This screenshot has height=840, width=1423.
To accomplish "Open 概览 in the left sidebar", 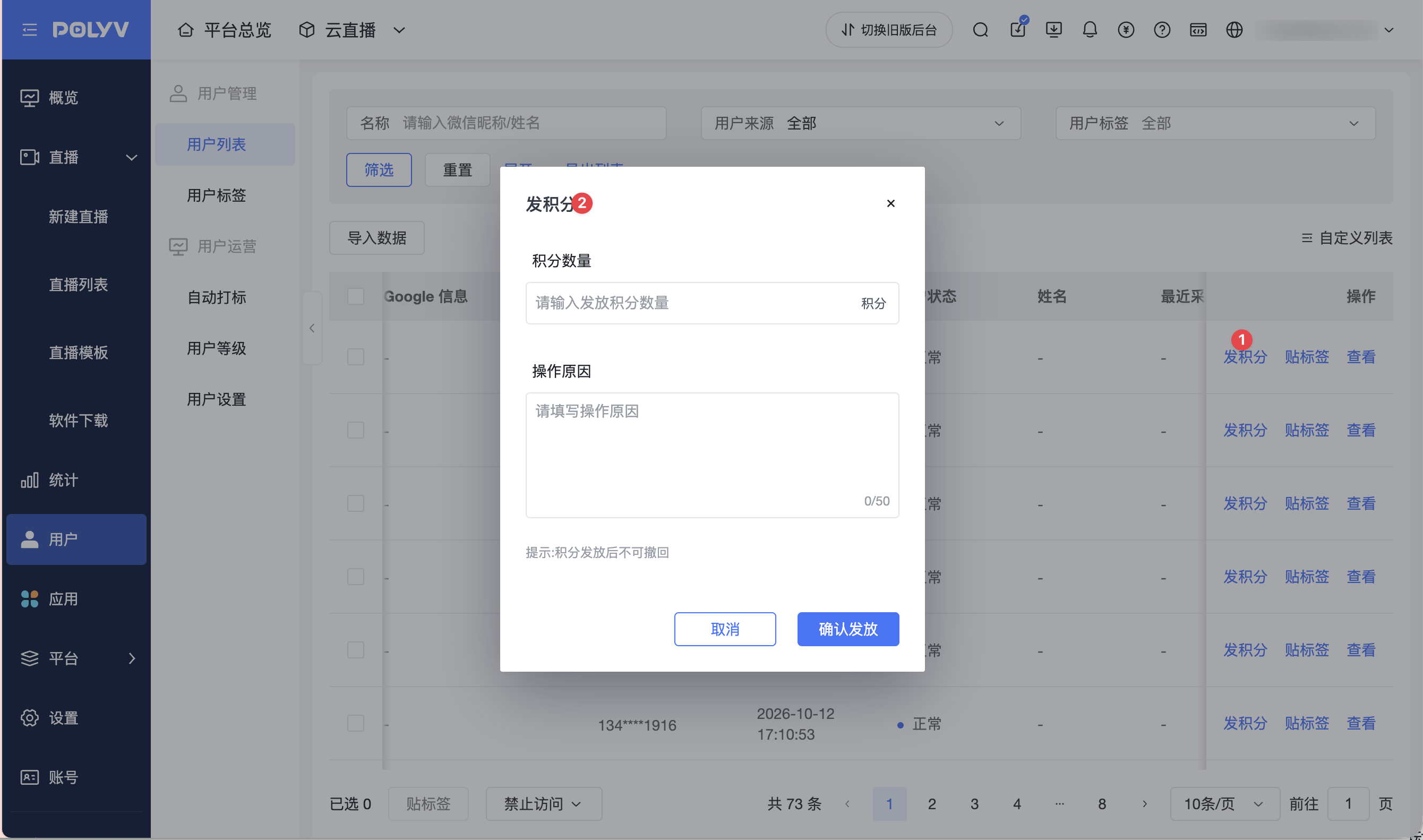I will 76,97.
